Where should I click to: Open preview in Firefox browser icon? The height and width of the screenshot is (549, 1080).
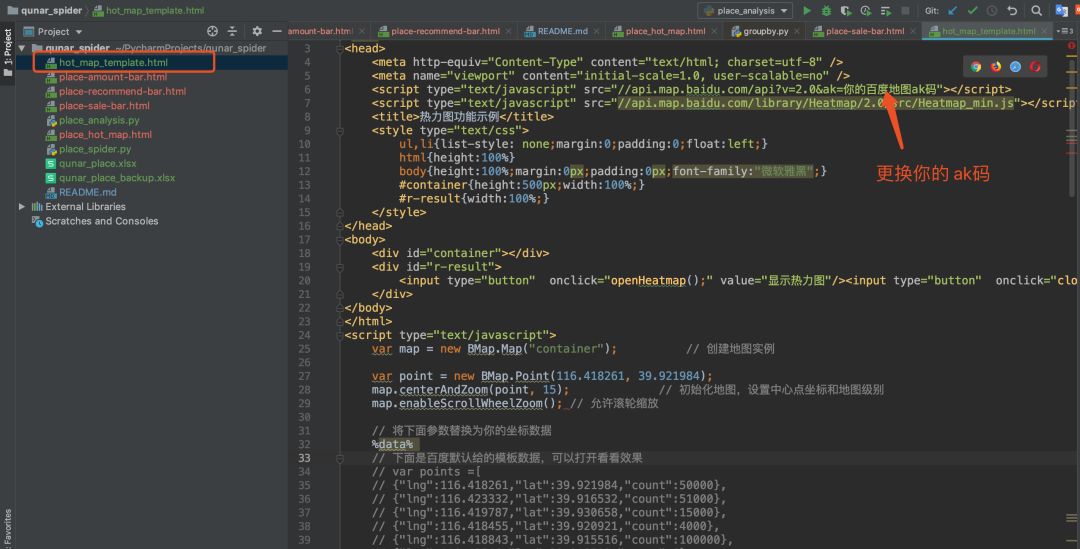click(x=996, y=67)
